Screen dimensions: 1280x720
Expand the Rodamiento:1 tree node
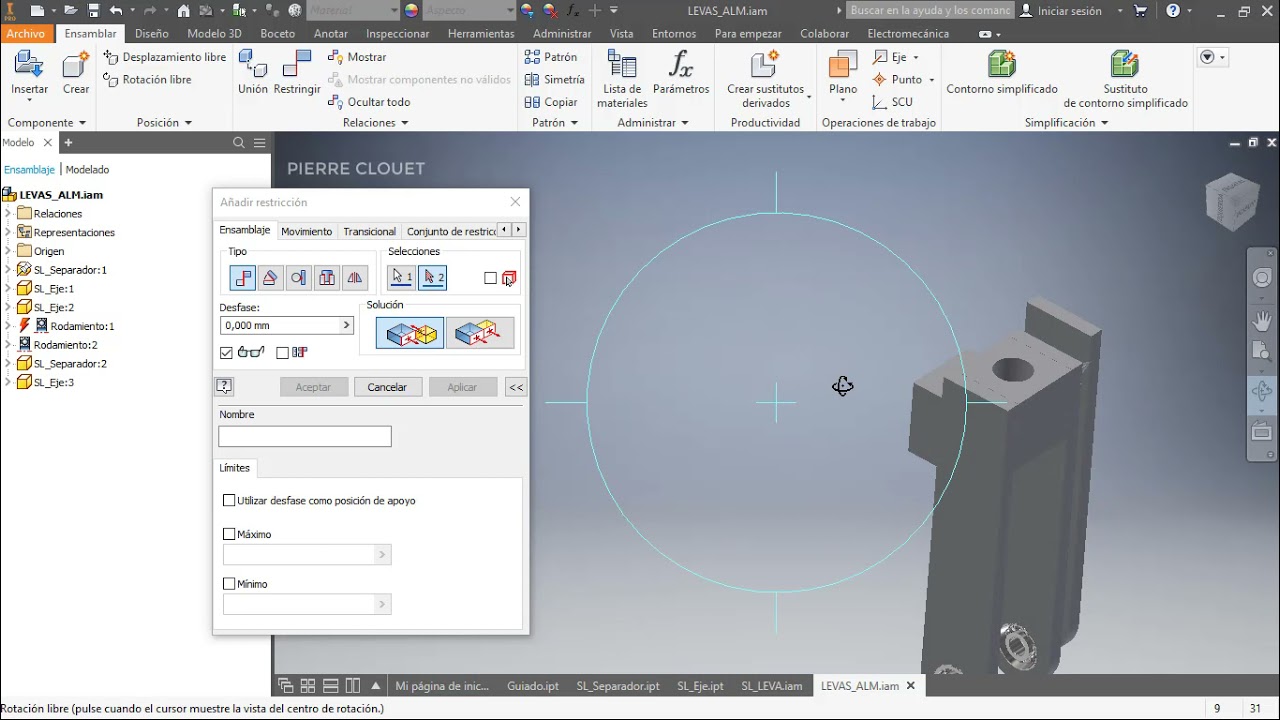pyautogui.click(x=8, y=326)
